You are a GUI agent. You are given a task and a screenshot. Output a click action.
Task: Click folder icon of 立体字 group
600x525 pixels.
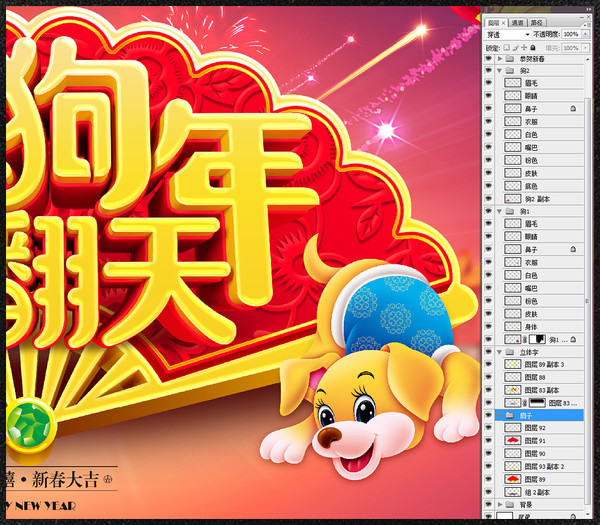click(x=509, y=352)
